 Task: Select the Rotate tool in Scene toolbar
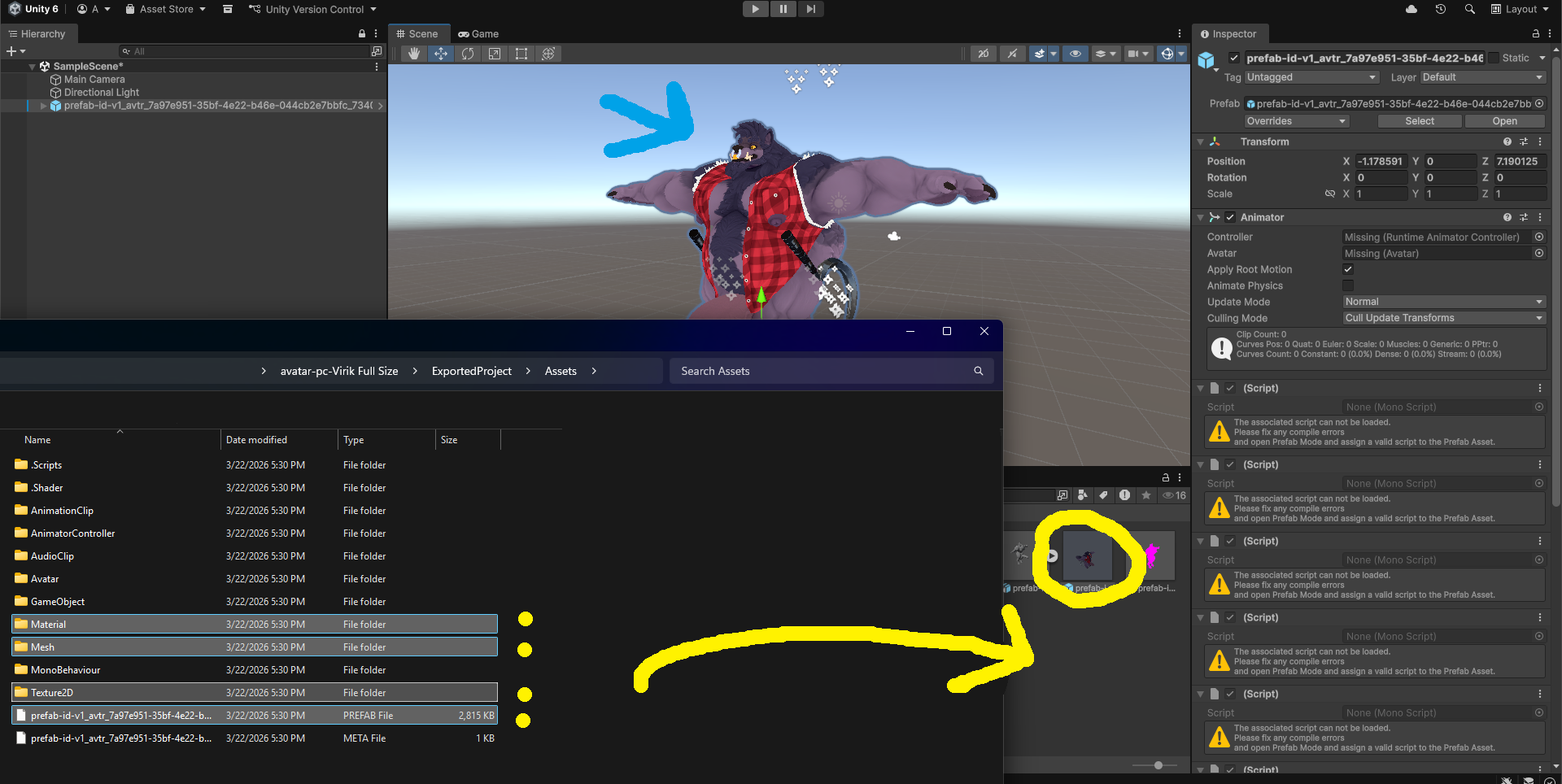pyautogui.click(x=468, y=54)
